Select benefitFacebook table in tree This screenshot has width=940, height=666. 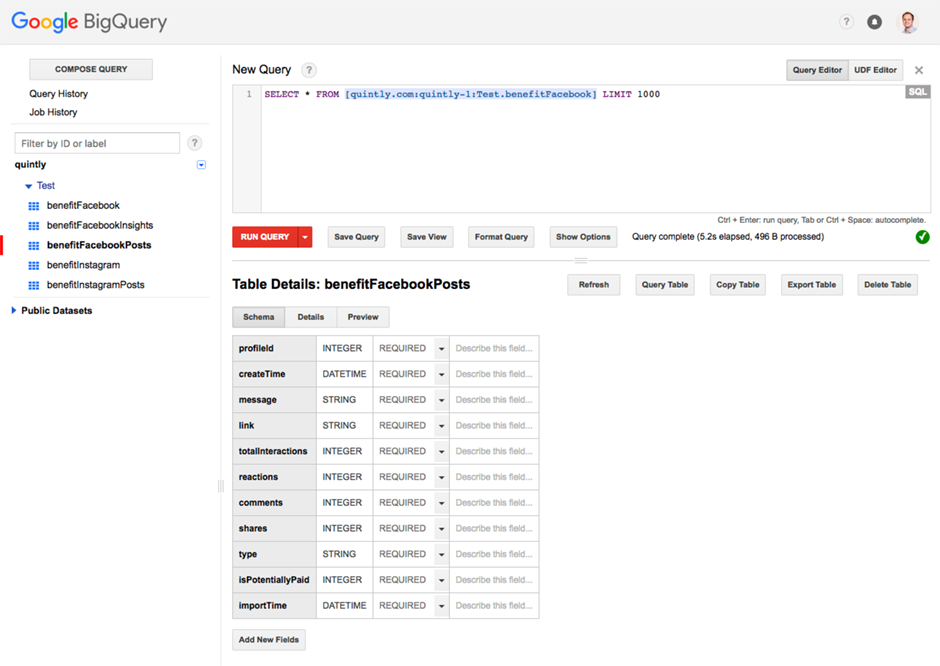pos(83,206)
